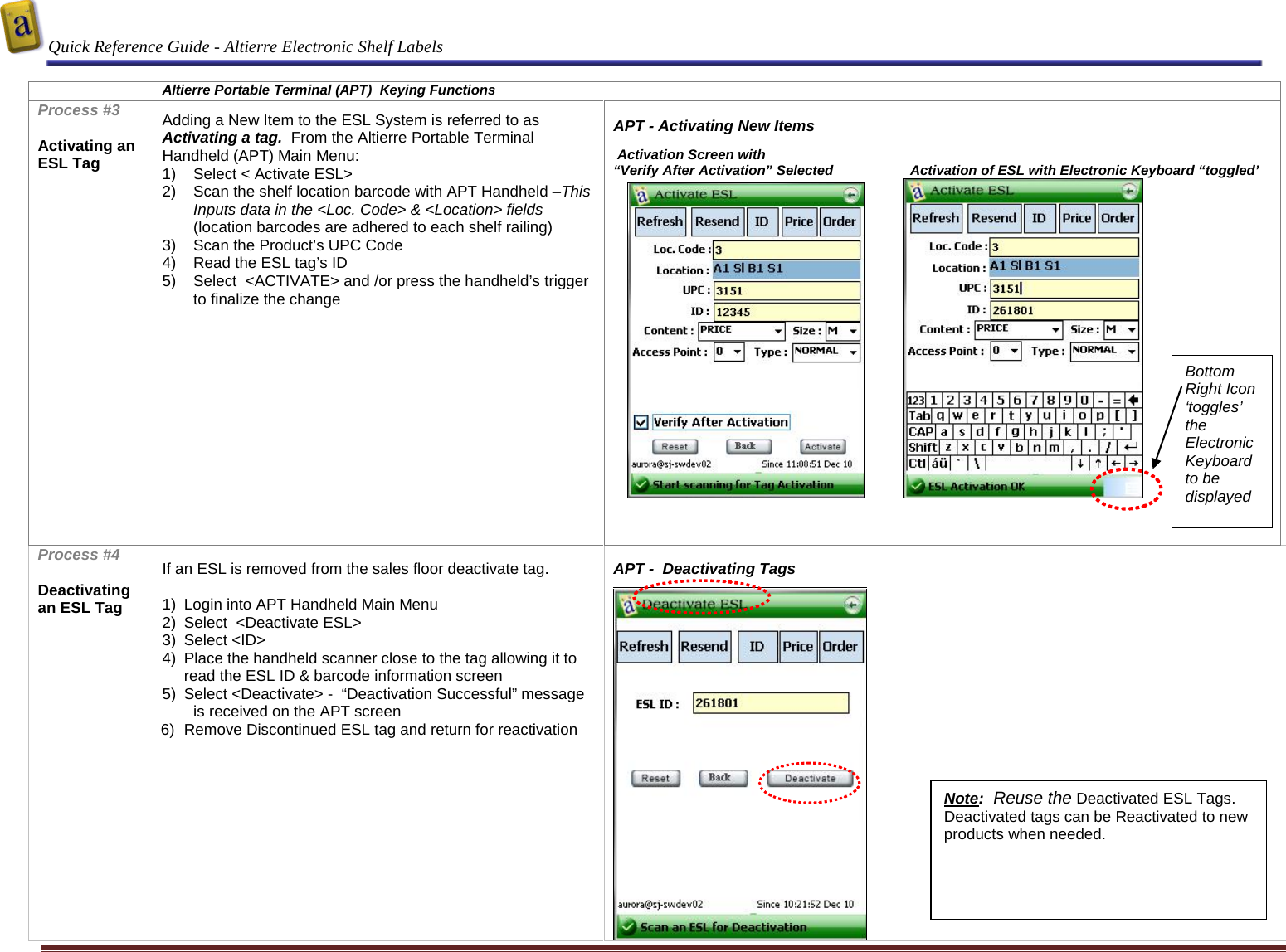Tap the up arrow key on the on-screen keyboard

pyautogui.click(x=1098, y=463)
